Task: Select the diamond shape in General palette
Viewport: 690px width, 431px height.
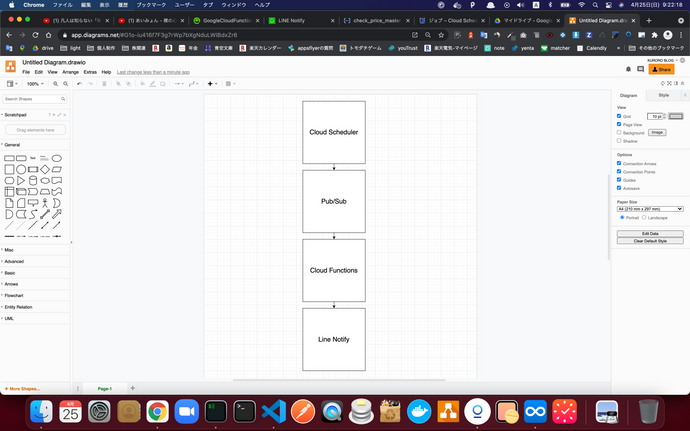Action: [45, 169]
